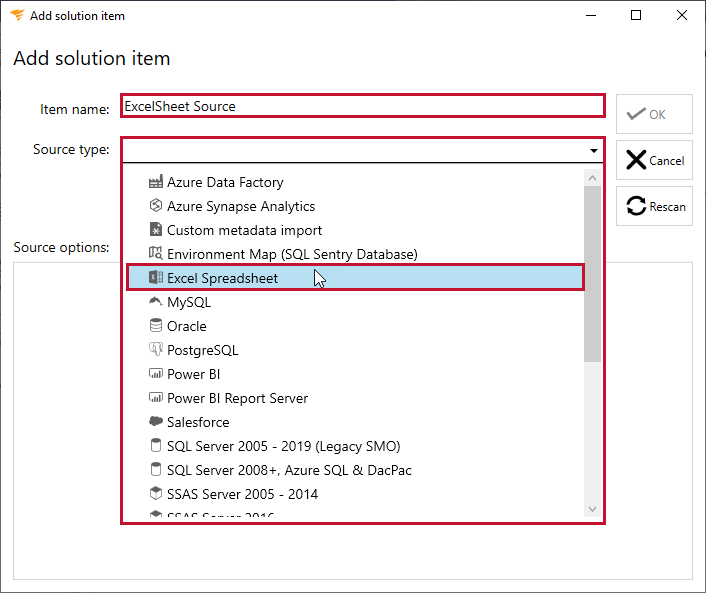The width and height of the screenshot is (706, 593).
Task: Maximize the Add solution item window
Action: pyautogui.click(x=636, y=15)
